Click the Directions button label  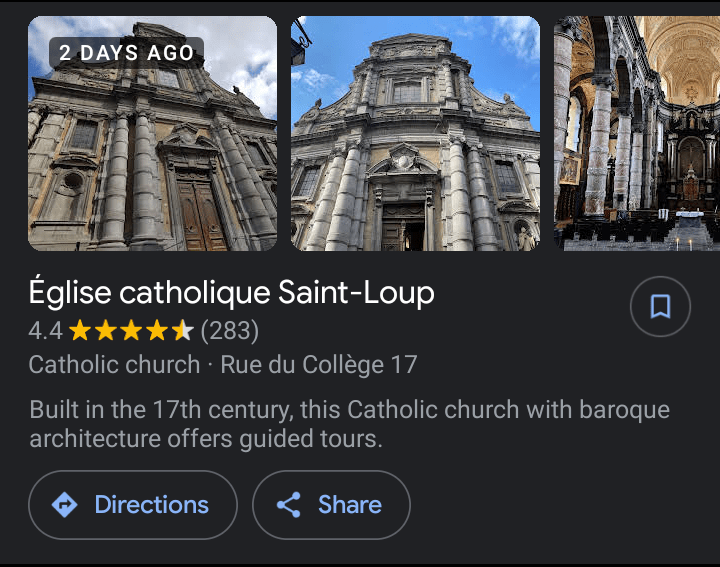coord(151,505)
